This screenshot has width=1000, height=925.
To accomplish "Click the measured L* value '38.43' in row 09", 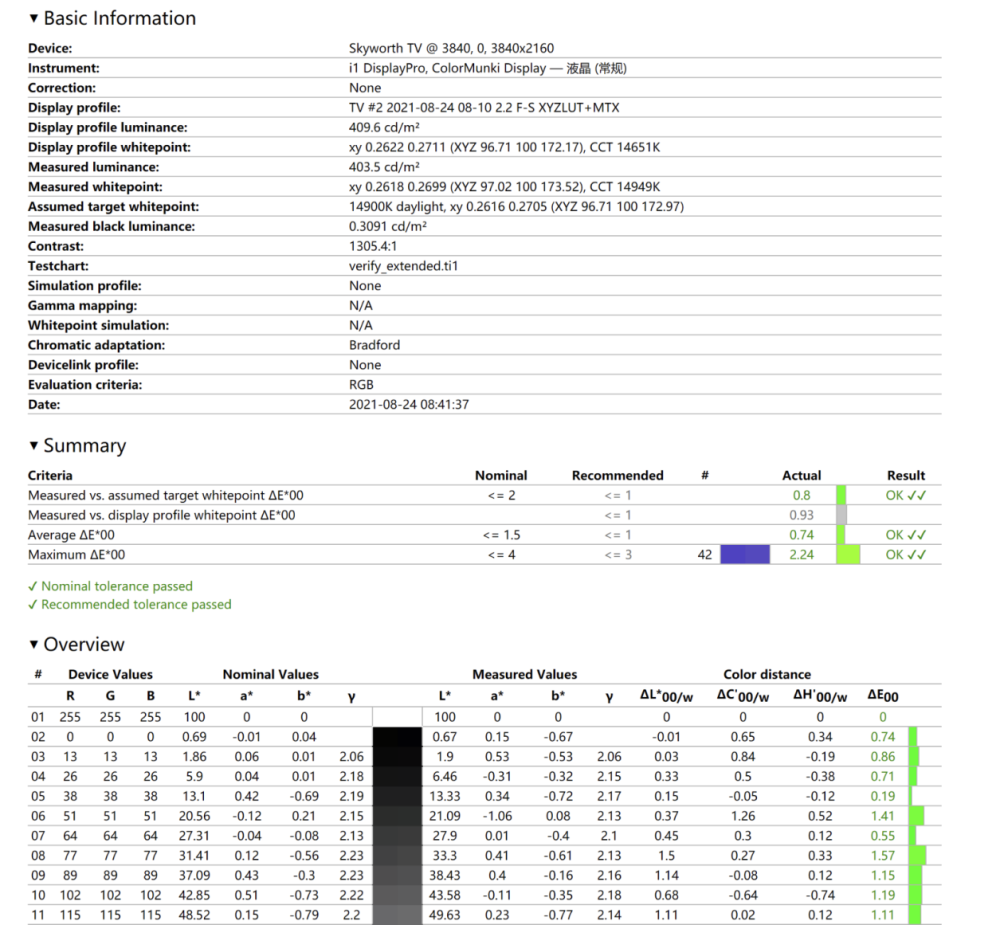I will 445,875.
